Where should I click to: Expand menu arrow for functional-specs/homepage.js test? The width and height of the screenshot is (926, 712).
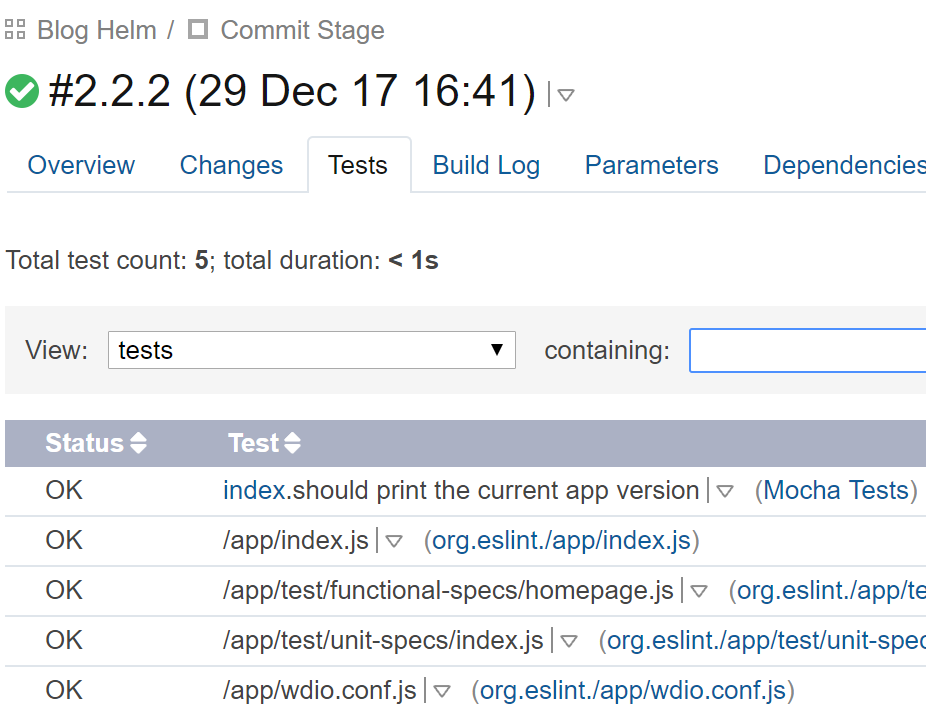699,592
